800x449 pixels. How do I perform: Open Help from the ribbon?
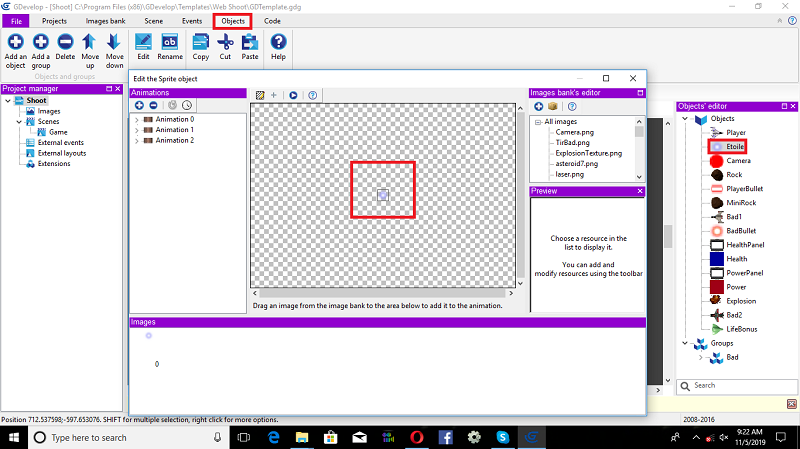click(278, 47)
